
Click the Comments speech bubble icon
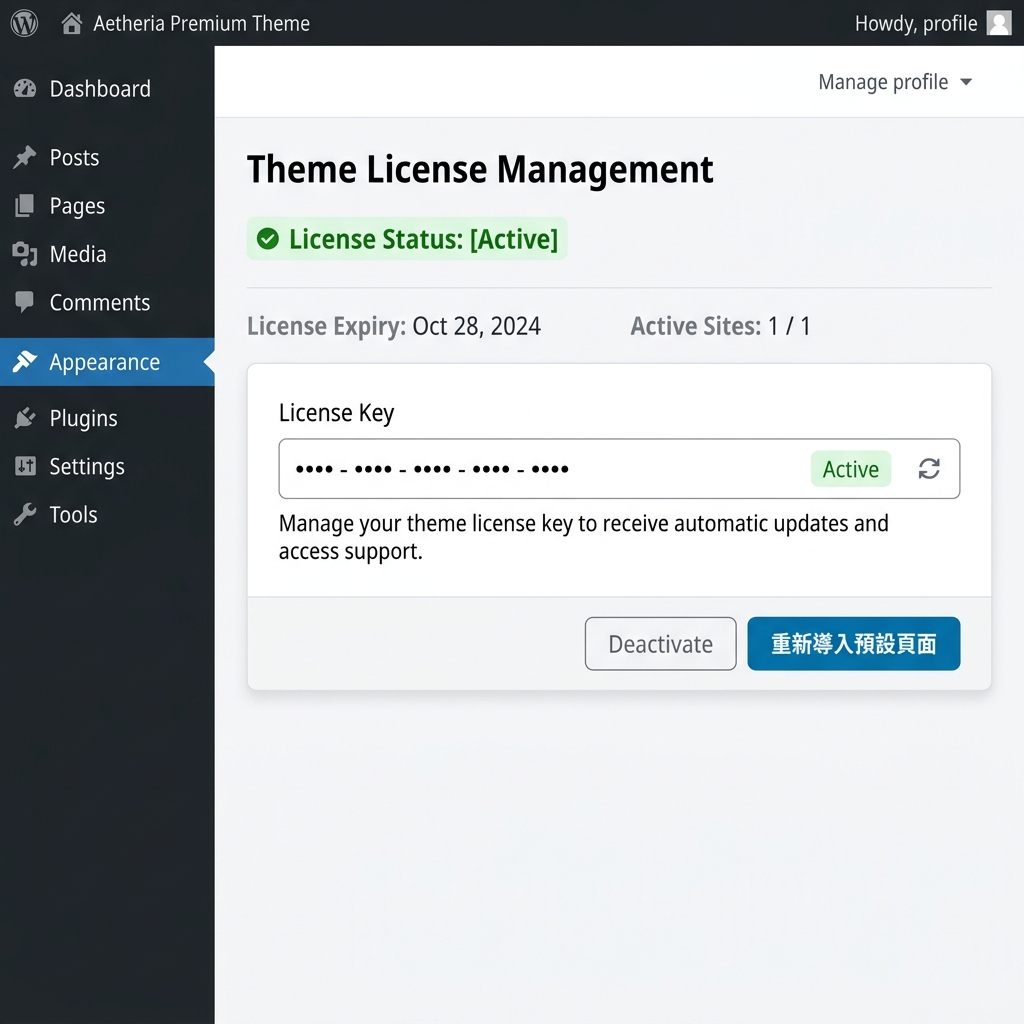point(25,302)
